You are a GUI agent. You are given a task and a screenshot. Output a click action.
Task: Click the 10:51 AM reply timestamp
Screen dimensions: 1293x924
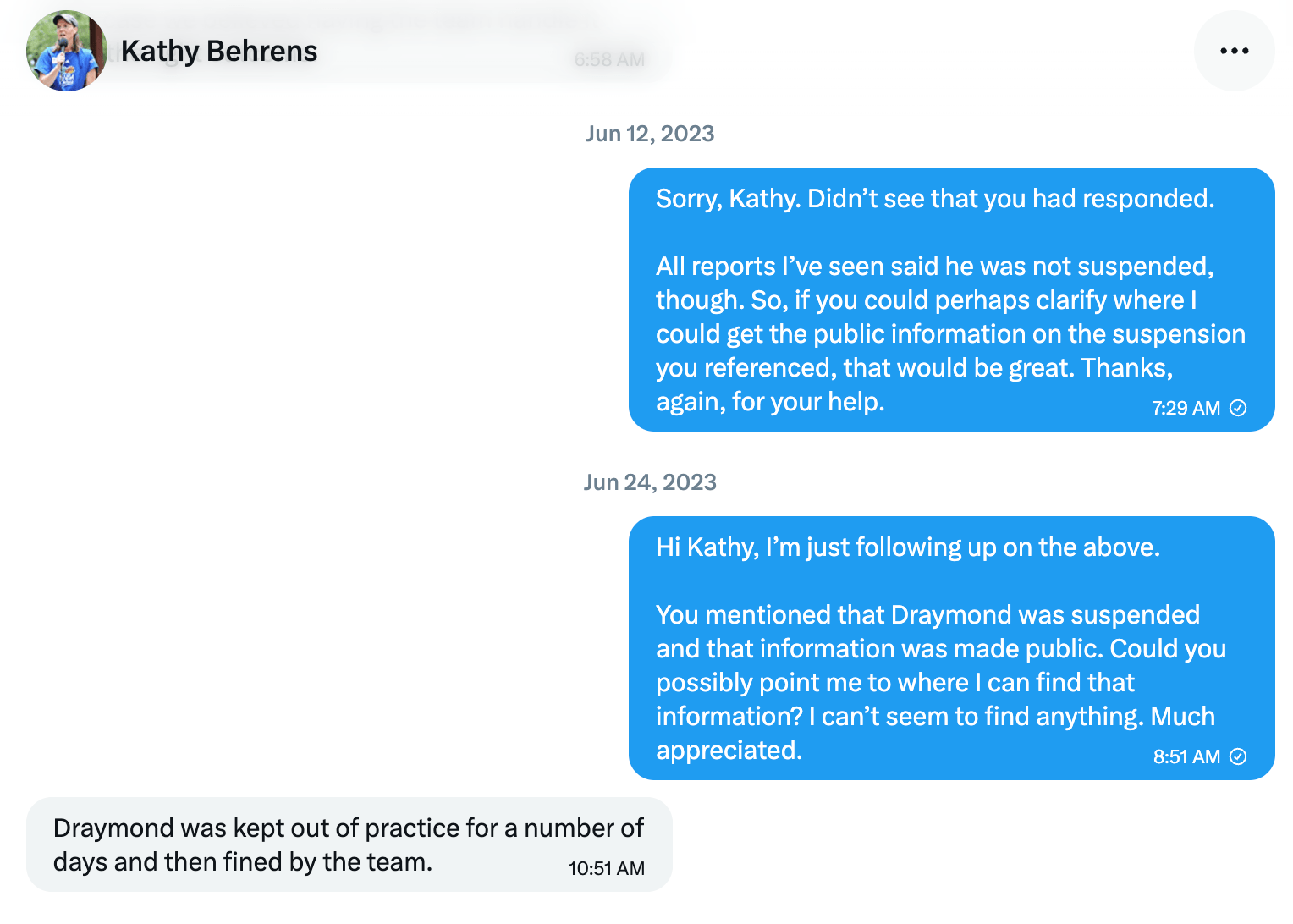(606, 868)
